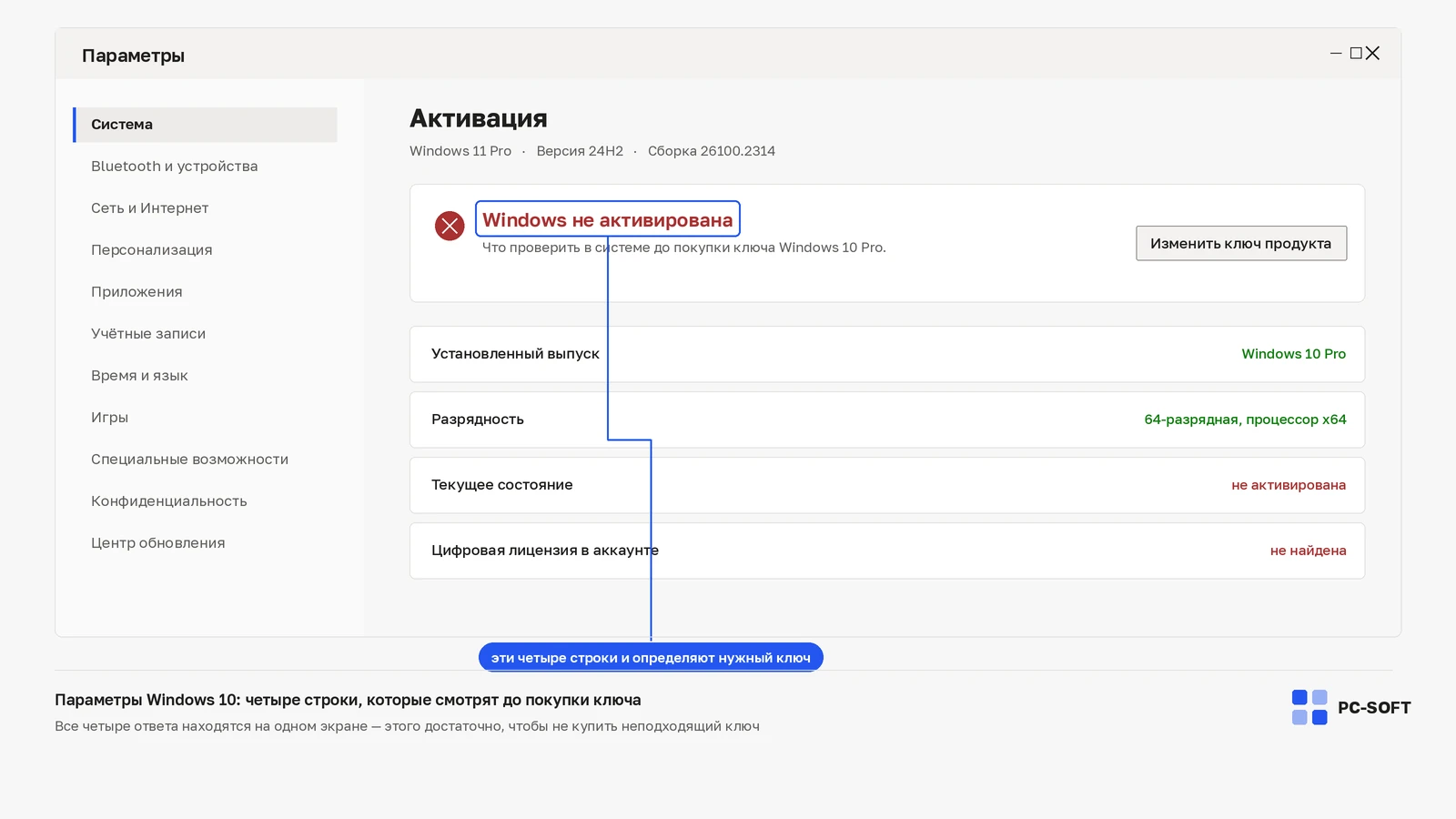The width and height of the screenshot is (1456, 819).
Task: Select the Система sidebar item
Action: [x=206, y=125]
